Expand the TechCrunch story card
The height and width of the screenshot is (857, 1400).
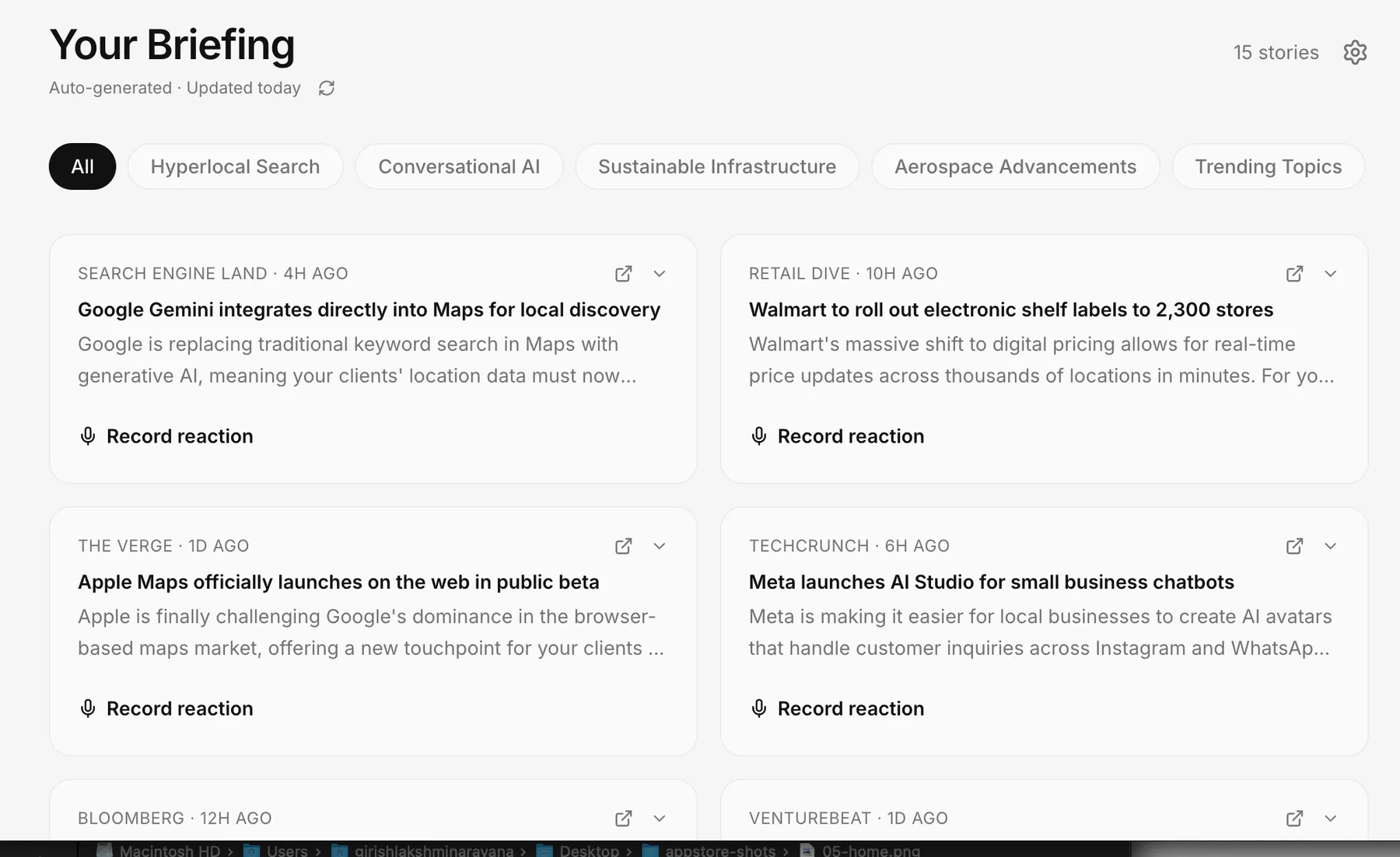coord(1331,546)
